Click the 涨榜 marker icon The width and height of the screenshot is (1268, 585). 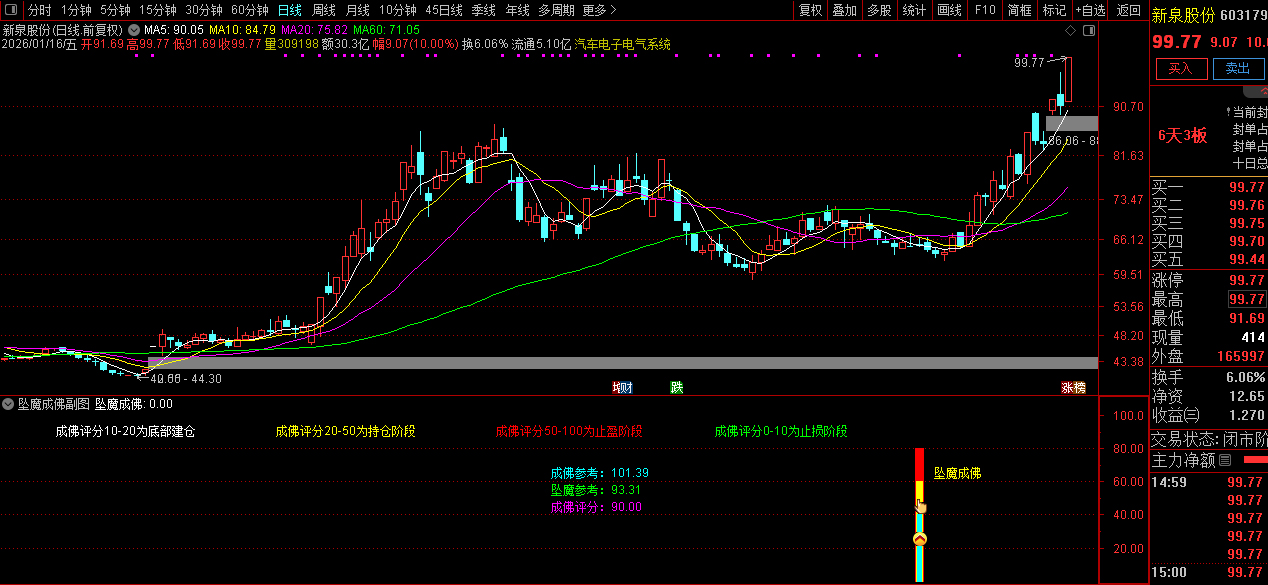1073,387
